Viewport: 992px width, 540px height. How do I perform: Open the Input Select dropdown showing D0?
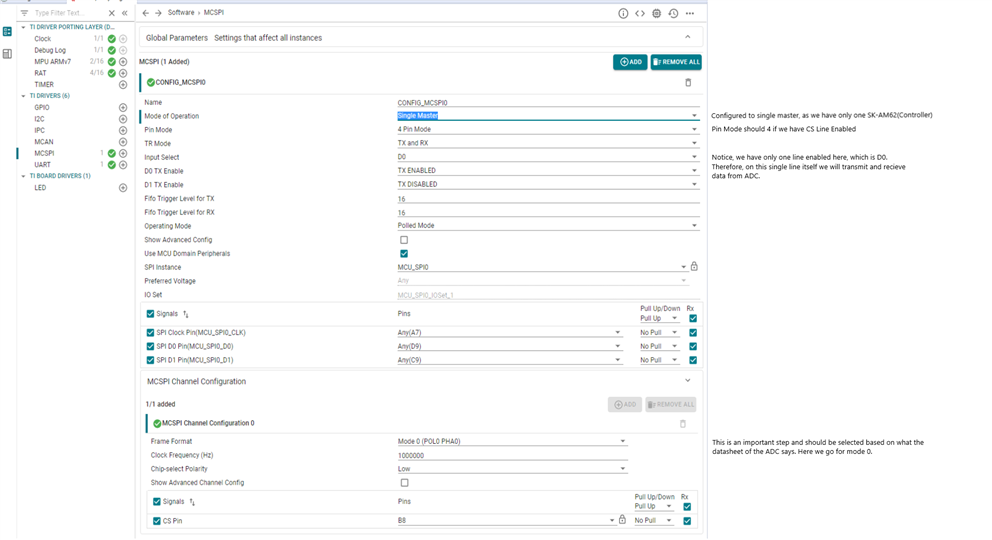[548, 157]
